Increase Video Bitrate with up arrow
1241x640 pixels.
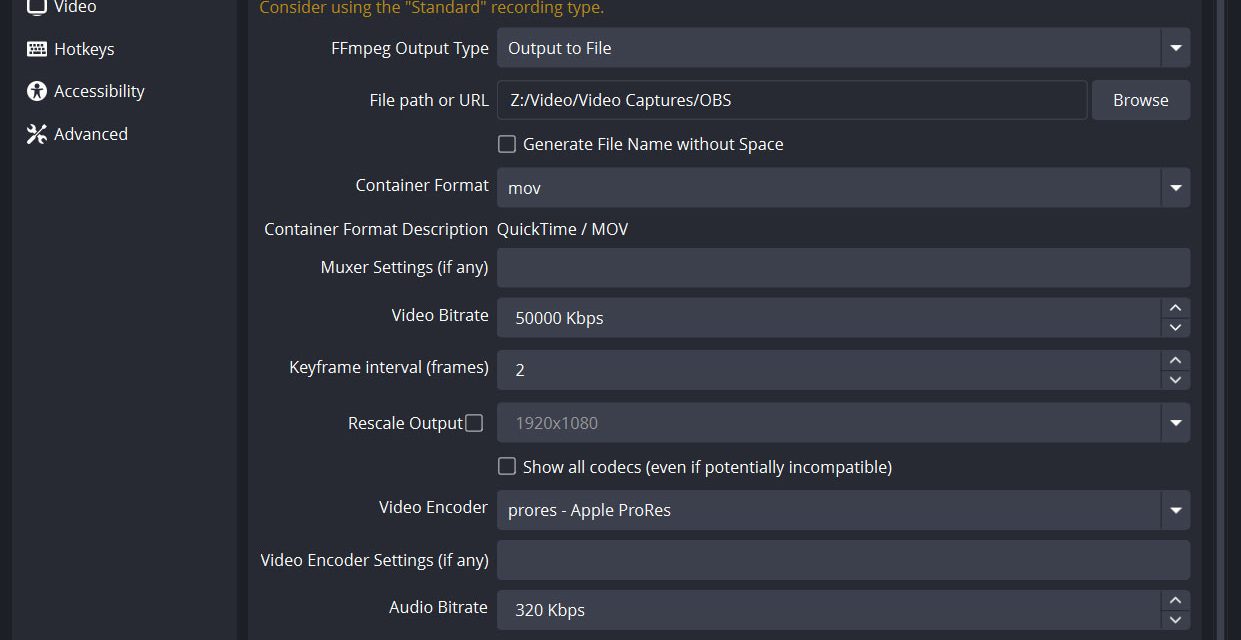(x=1175, y=308)
